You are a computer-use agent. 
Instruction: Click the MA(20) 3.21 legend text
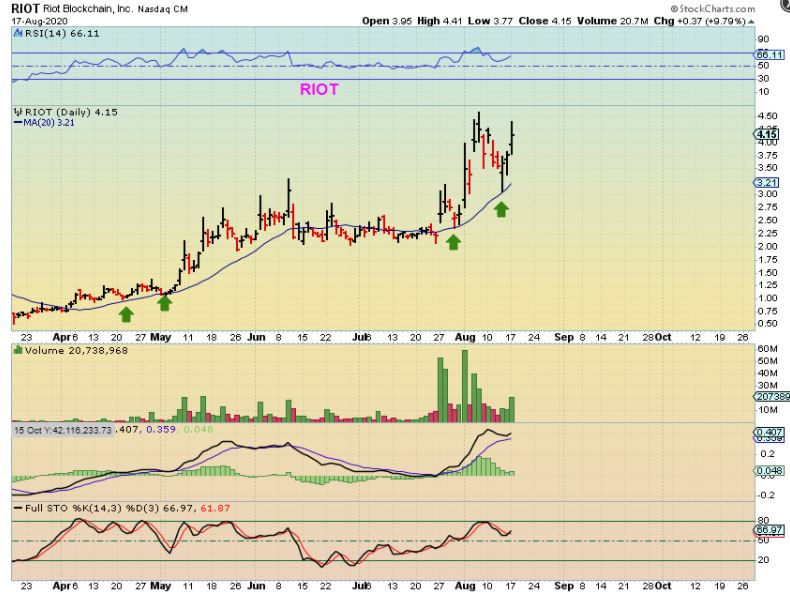click(x=49, y=122)
